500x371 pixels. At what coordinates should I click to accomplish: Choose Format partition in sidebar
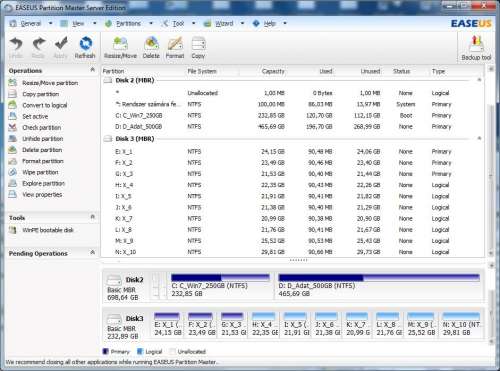(x=43, y=161)
